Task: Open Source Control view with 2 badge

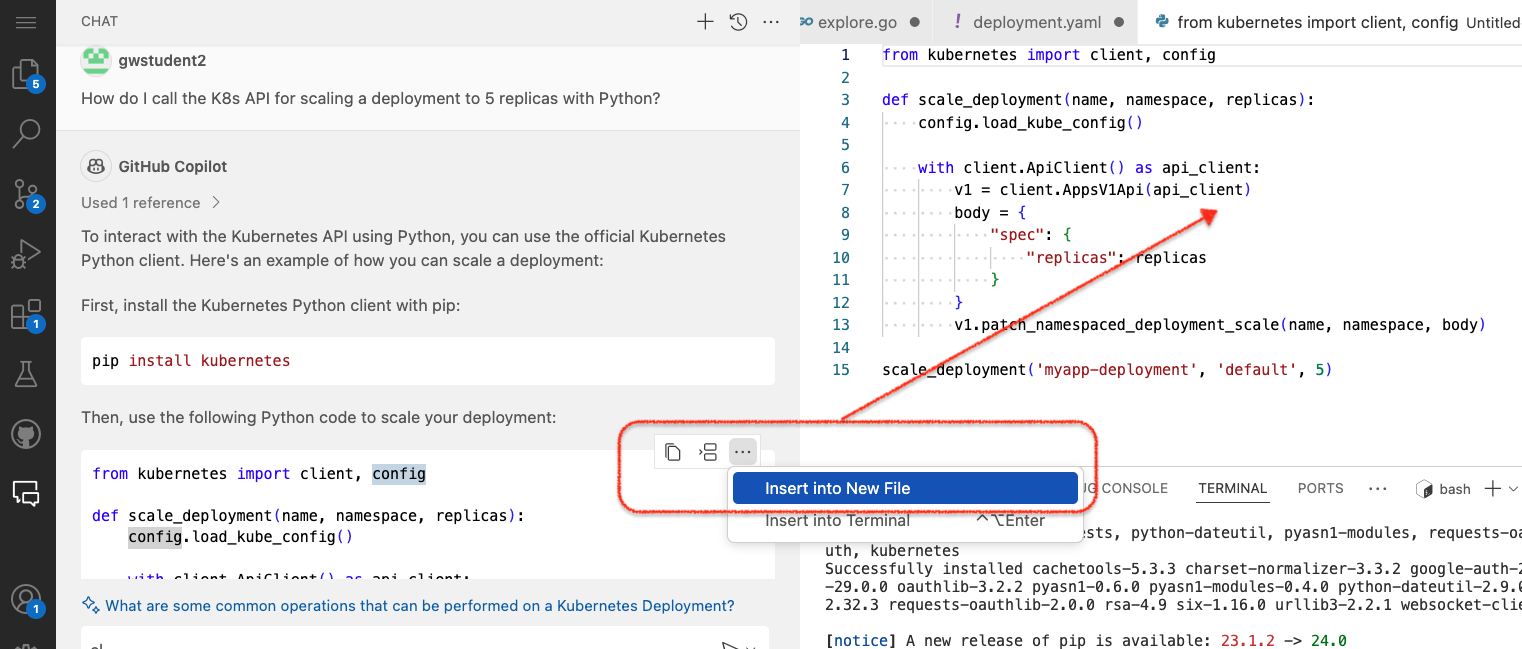Action: point(26,193)
